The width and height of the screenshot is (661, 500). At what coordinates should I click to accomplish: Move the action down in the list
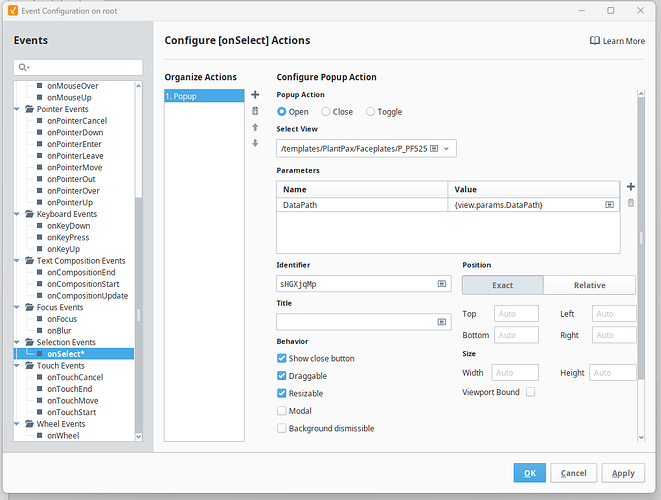[x=255, y=143]
